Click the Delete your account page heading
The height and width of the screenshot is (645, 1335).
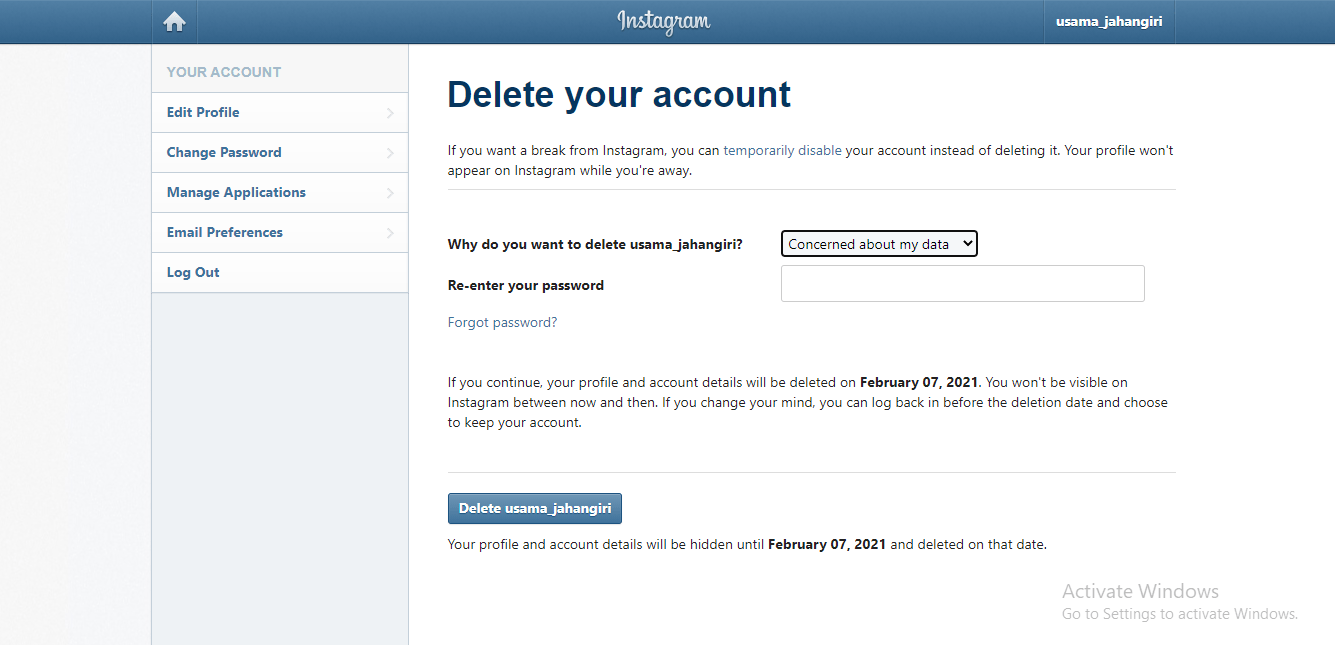(x=619, y=94)
